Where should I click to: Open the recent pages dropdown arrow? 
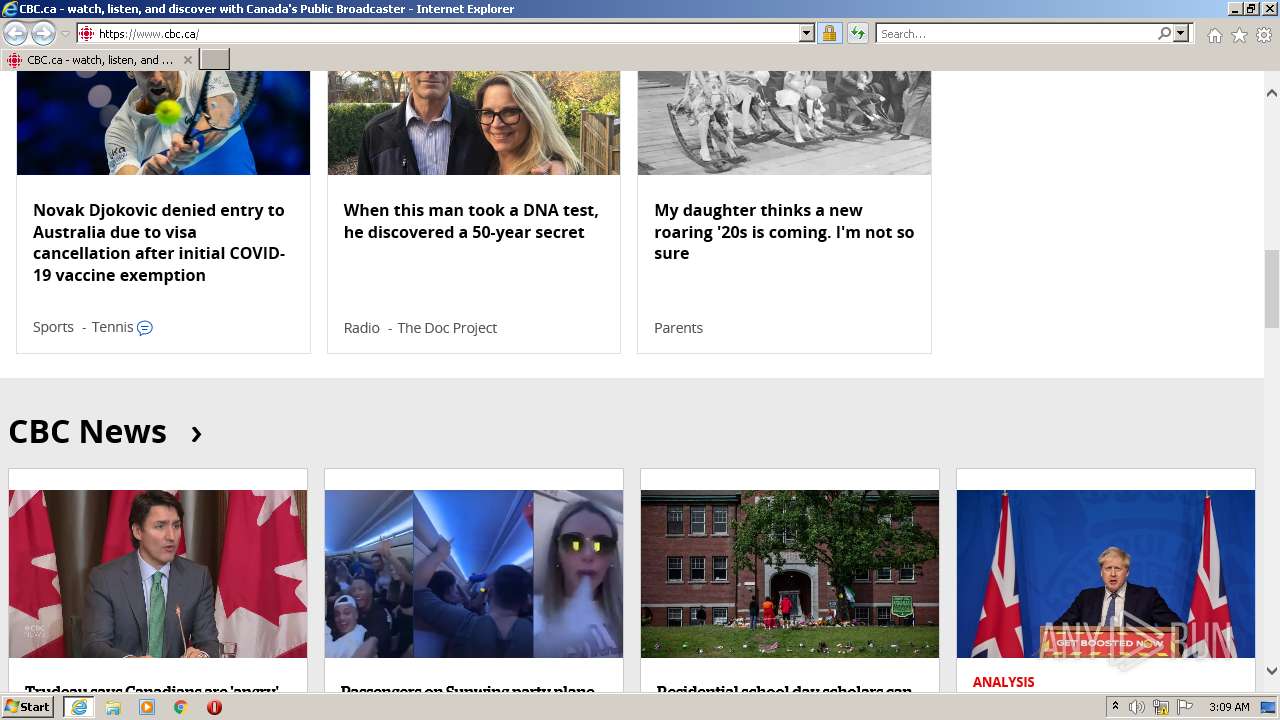pos(65,34)
